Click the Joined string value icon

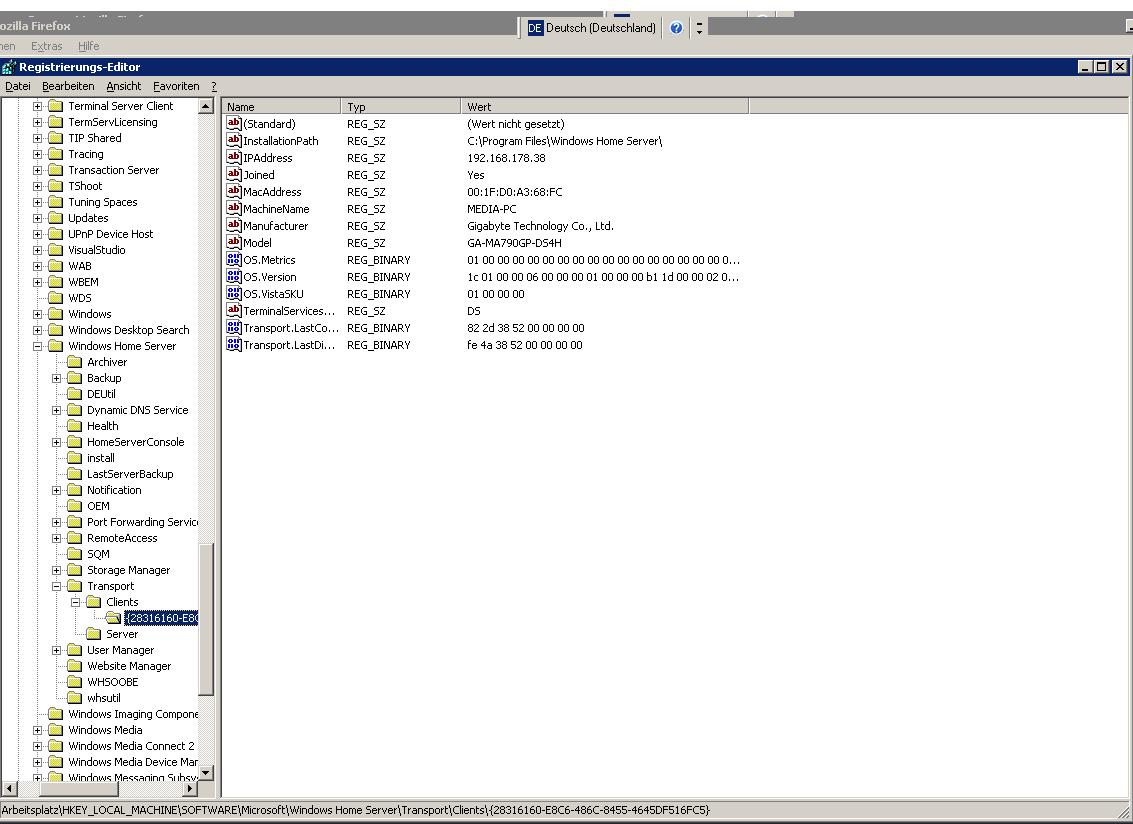[x=233, y=174]
